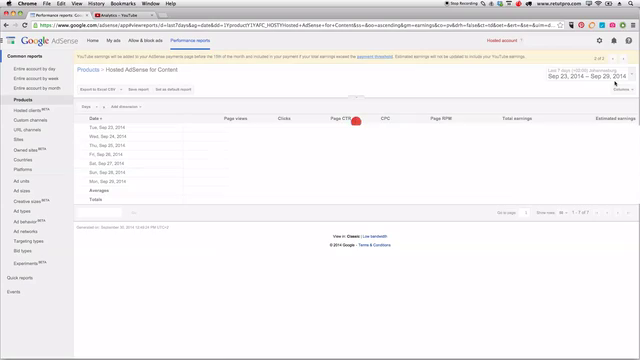Open Entire account by day report

coord(34,69)
